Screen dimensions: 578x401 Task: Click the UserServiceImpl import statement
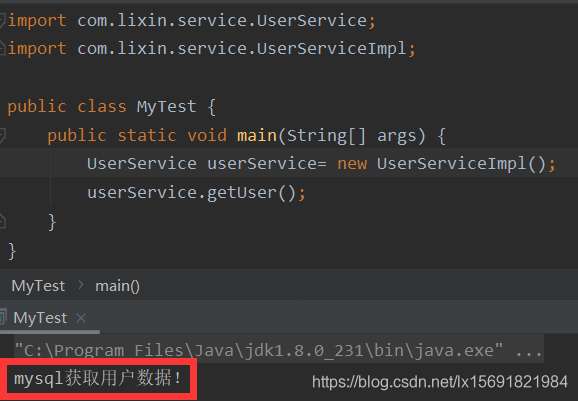212,49
